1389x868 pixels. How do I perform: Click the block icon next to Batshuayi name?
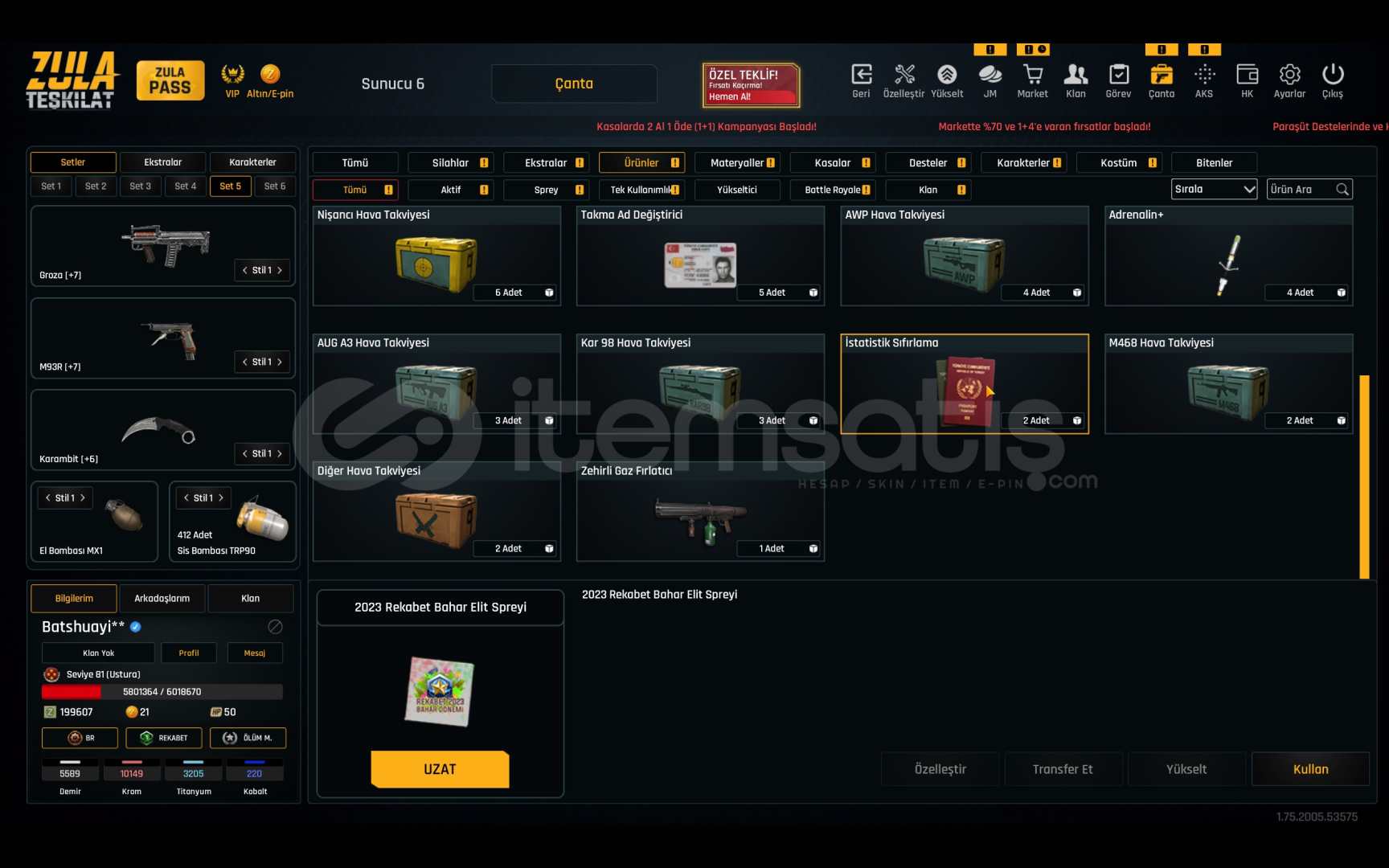coord(275,627)
